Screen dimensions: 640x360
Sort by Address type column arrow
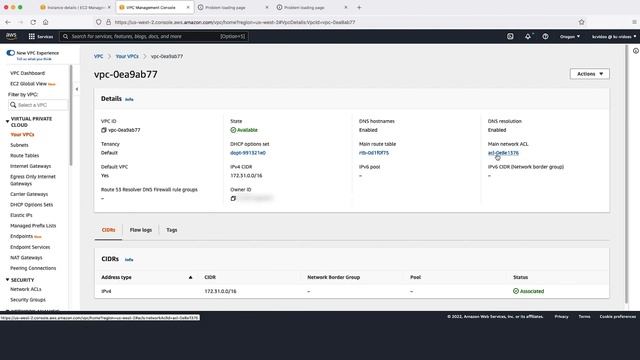[190, 277]
